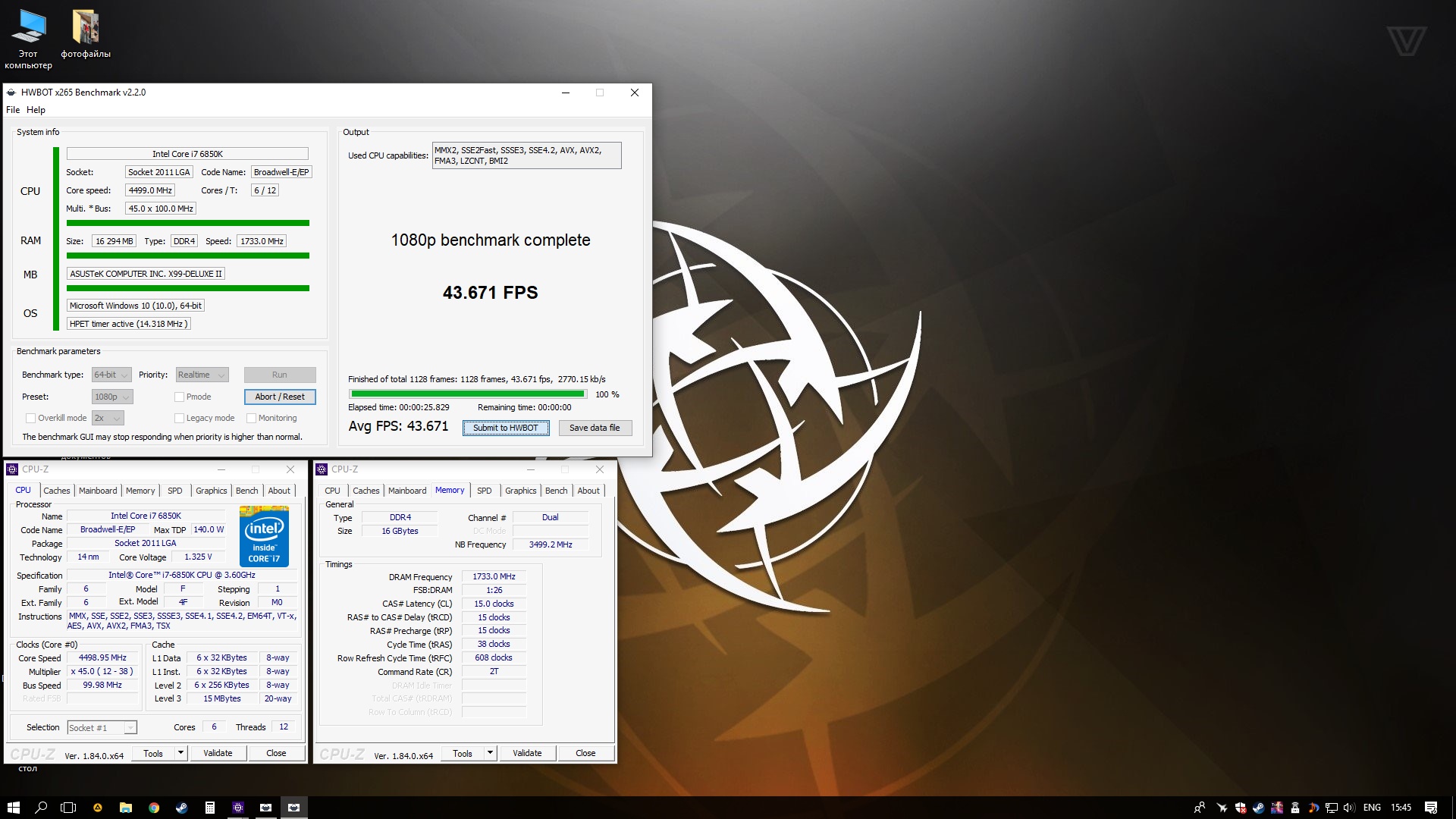Click the Submit to HWBOT button
The image size is (1456, 819).
coord(506,428)
